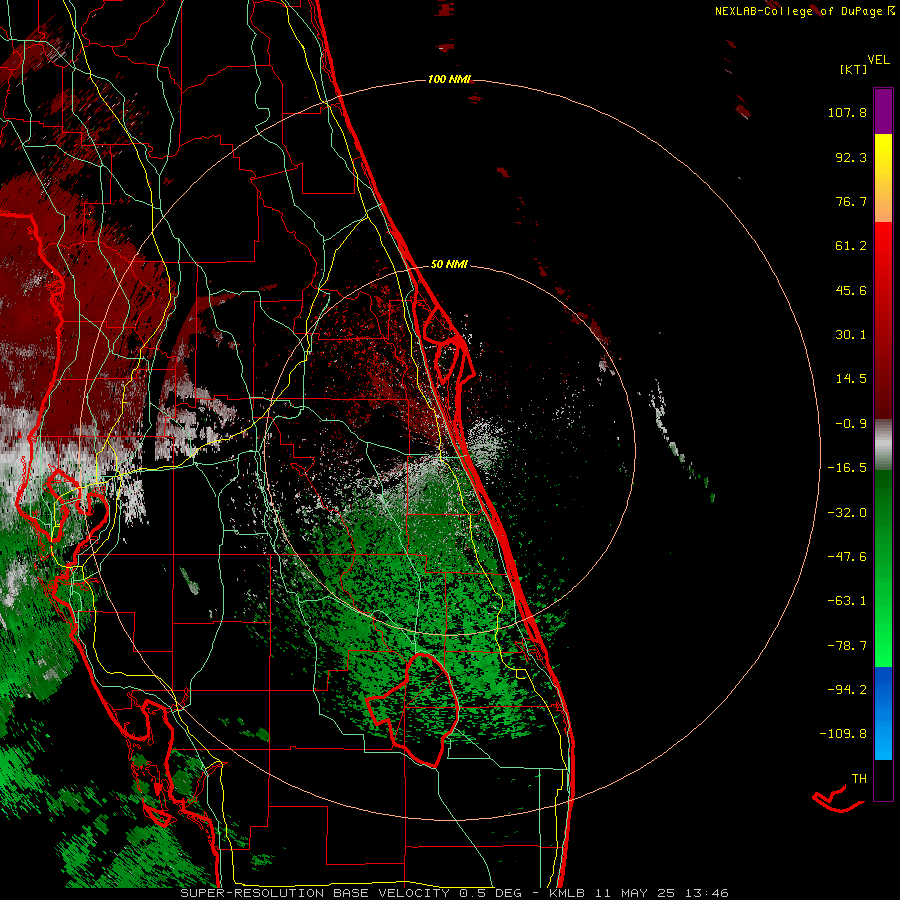This screenshot has height=900, width=900.
Task: Select the -32.0 scale value
Action: 847,513
